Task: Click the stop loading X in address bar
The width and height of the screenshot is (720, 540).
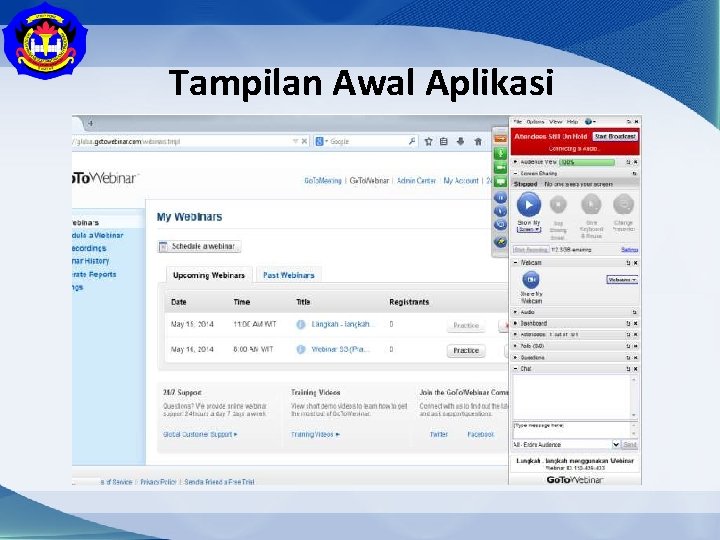Action: (x=304, y=141)
